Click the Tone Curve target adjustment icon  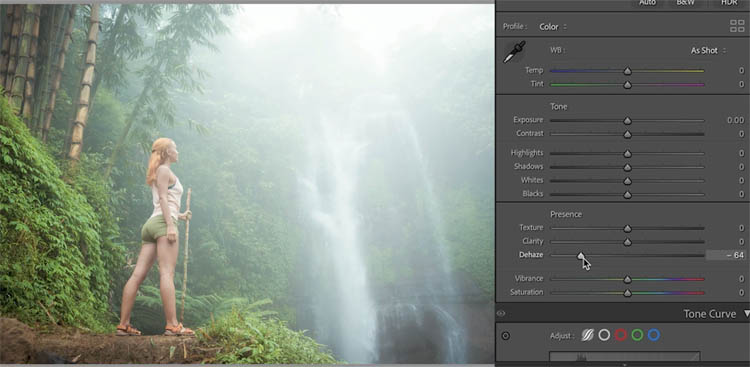506,336
